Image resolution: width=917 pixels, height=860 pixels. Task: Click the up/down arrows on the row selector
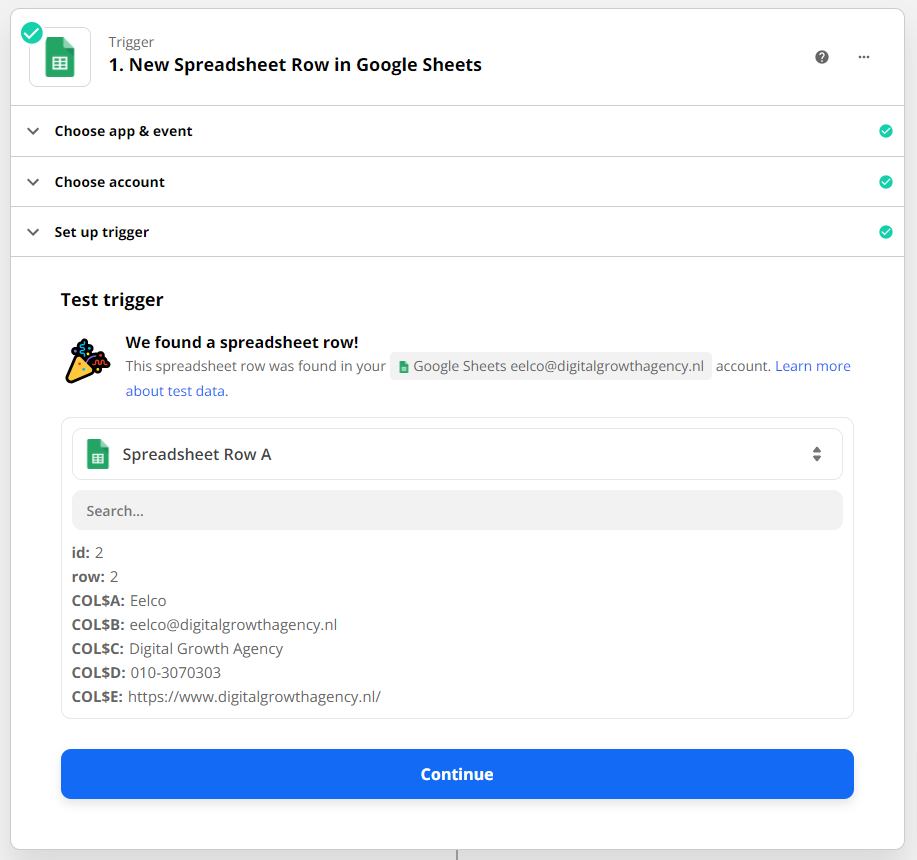tap(817, 454)
